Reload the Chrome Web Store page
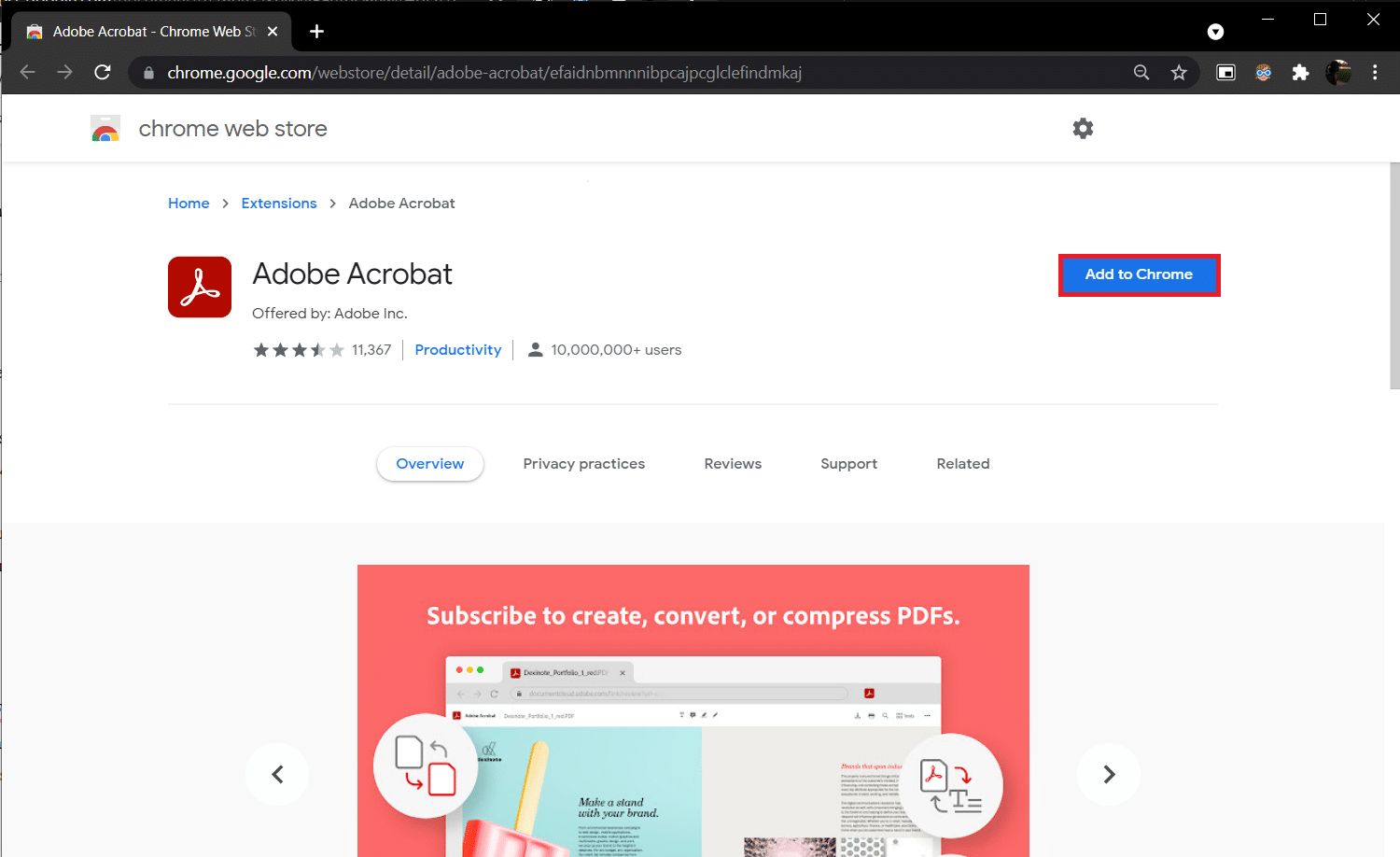 tap(103, 73)
